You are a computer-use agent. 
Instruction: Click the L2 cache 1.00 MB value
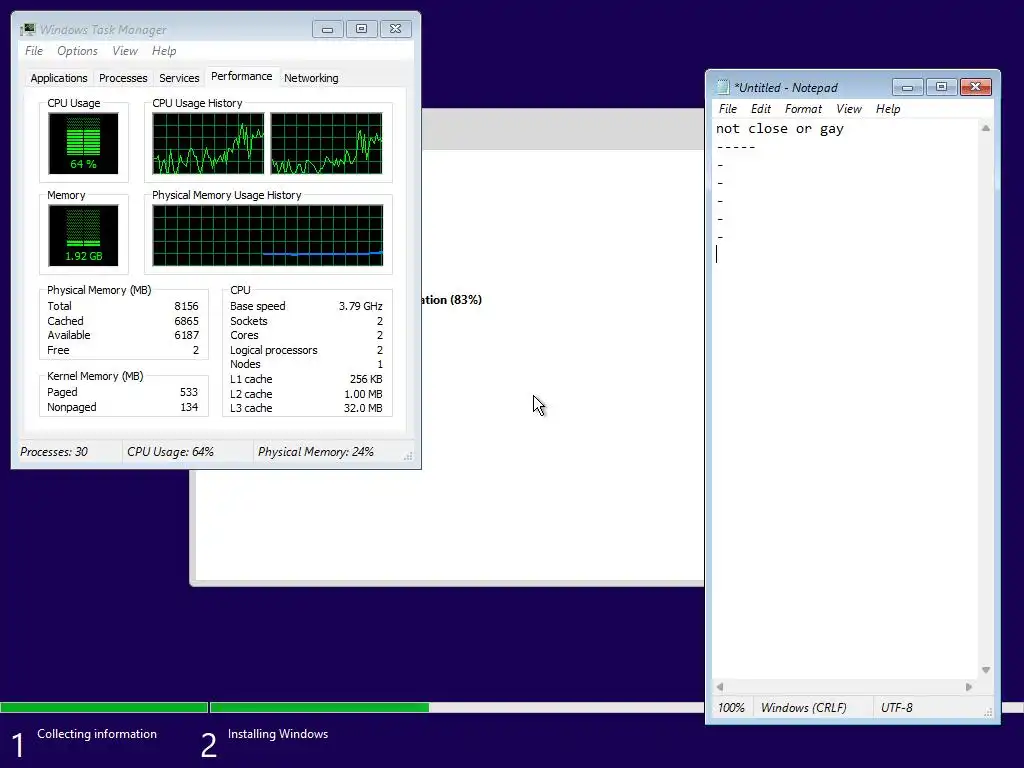click(x=363, y=394)
